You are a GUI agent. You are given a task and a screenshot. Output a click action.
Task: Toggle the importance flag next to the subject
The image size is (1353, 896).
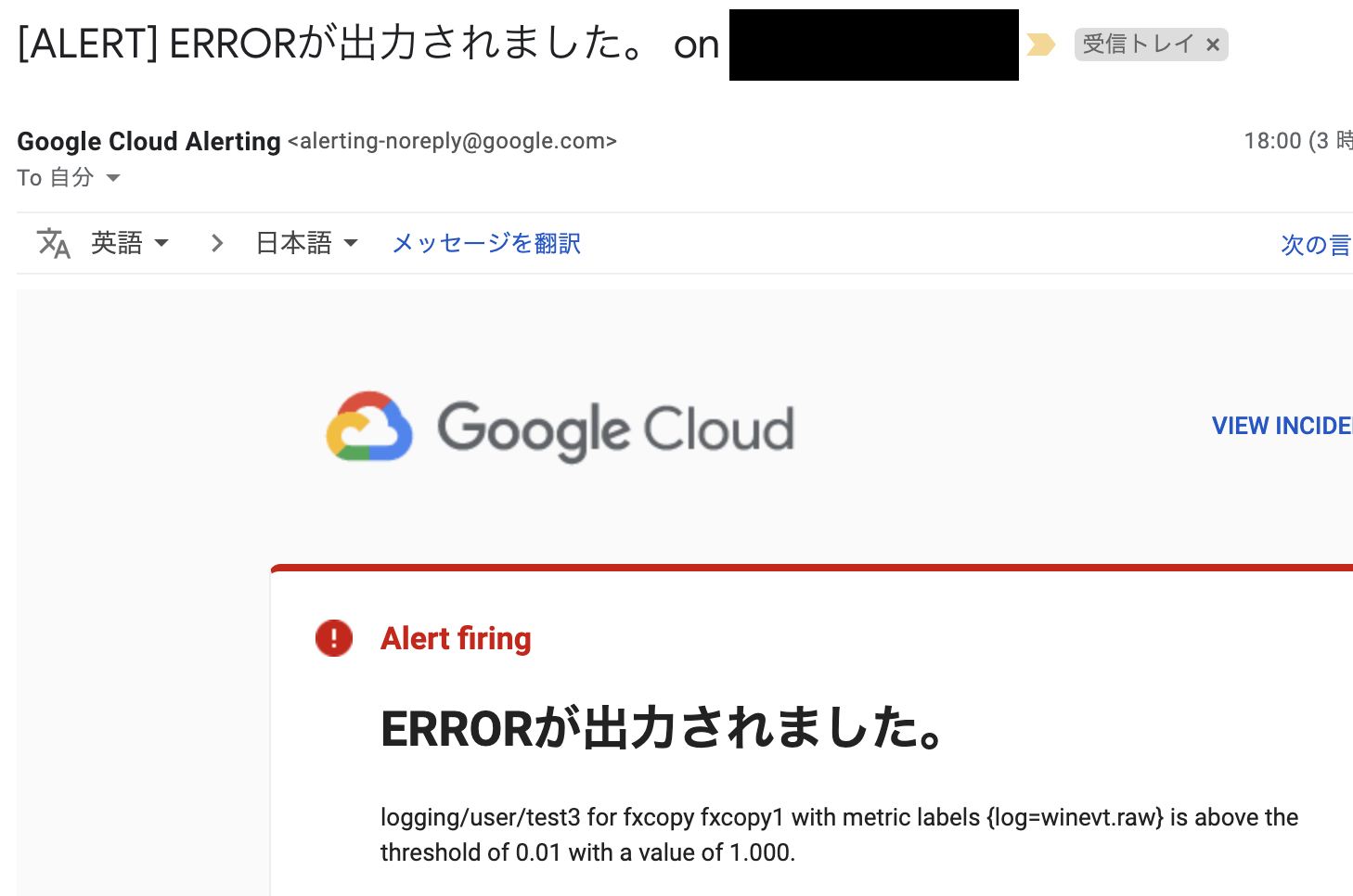point(1041,44)
